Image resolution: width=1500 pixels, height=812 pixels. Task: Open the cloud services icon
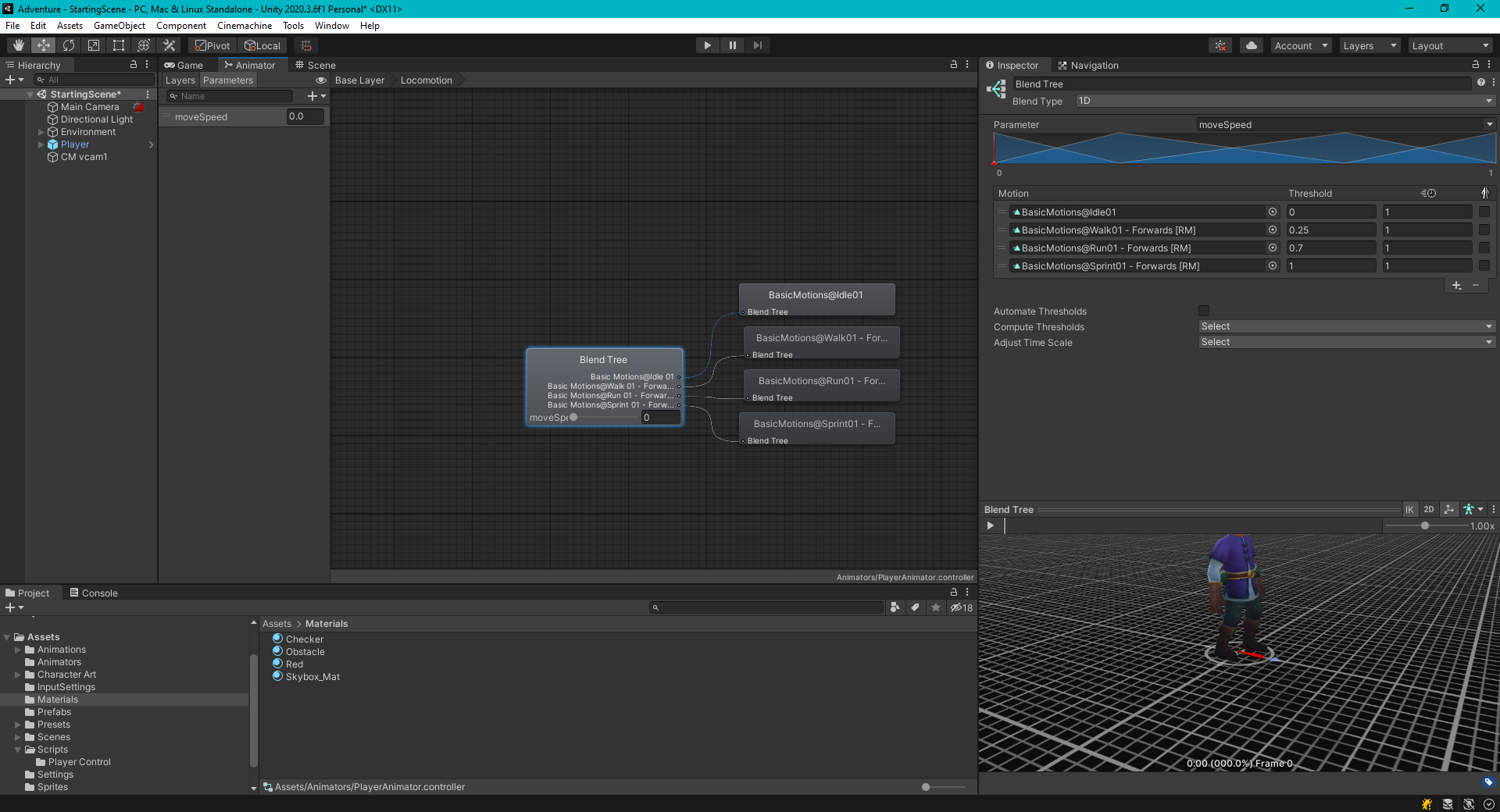(x=1252, y=45)
